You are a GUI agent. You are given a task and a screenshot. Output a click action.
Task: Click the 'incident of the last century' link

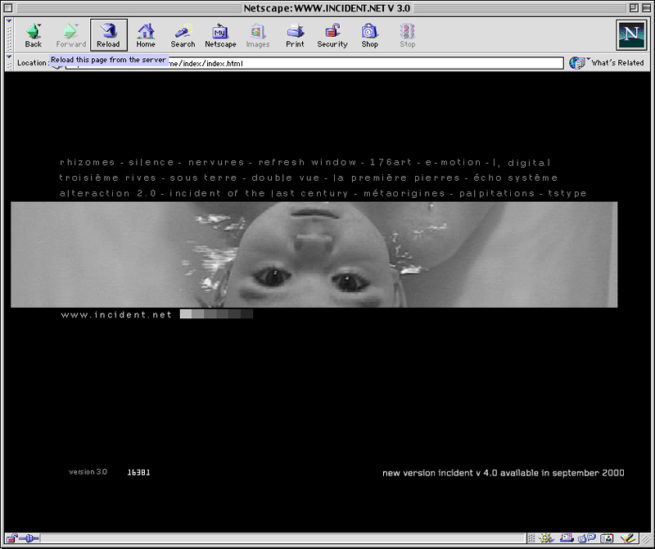pyautogui.click(x=261, y=193)
